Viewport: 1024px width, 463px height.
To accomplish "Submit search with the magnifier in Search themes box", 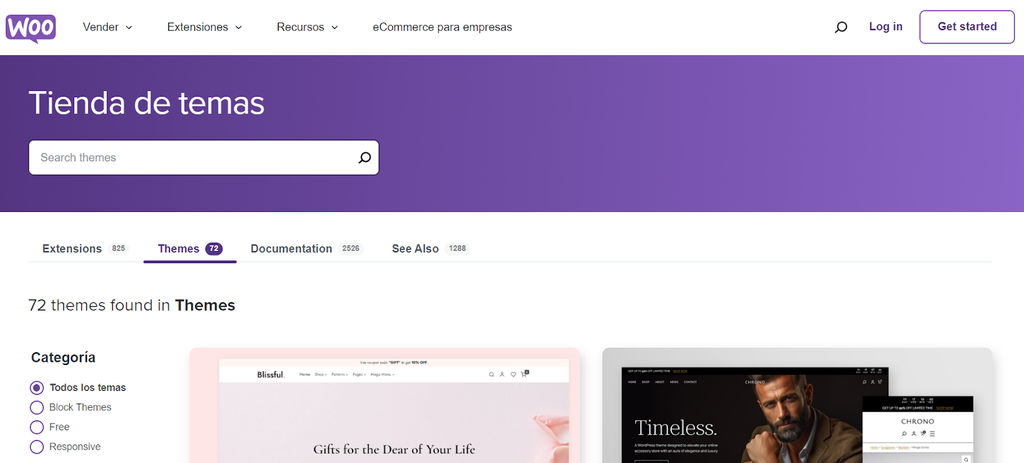I will tap(364, 157).
